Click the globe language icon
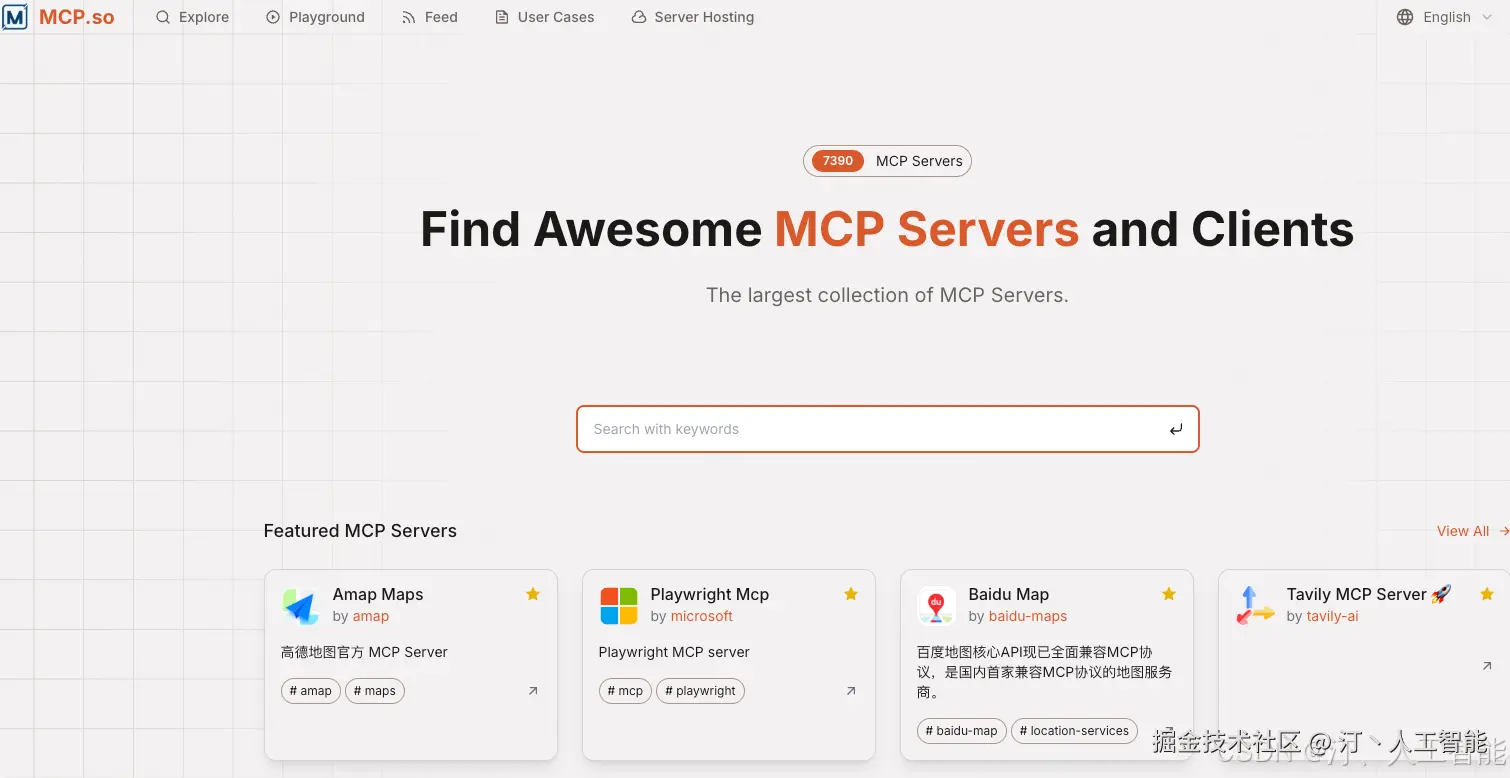 [x=1405, y=17]
